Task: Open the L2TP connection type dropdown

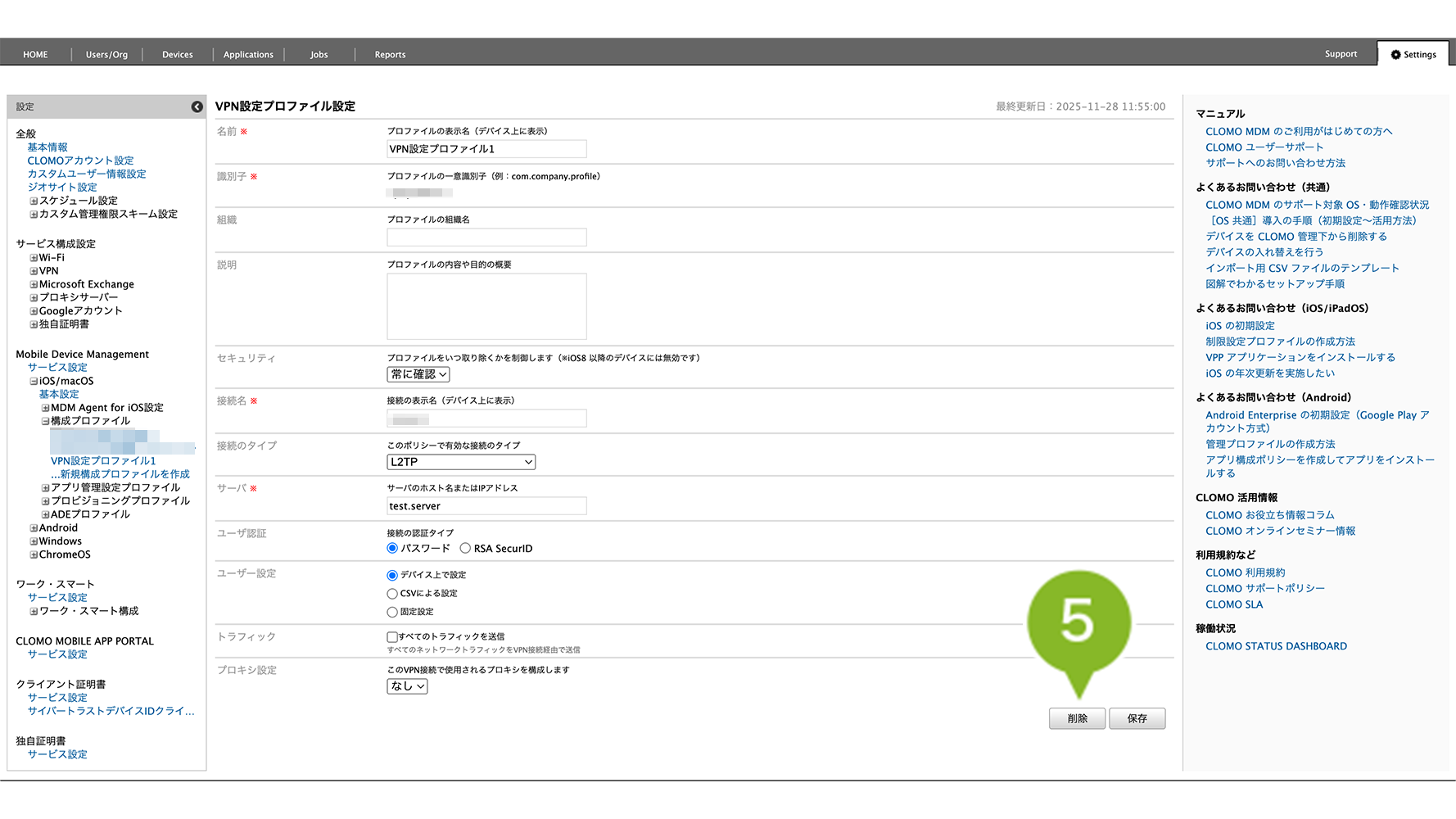Action: click(x=461, y=462)
